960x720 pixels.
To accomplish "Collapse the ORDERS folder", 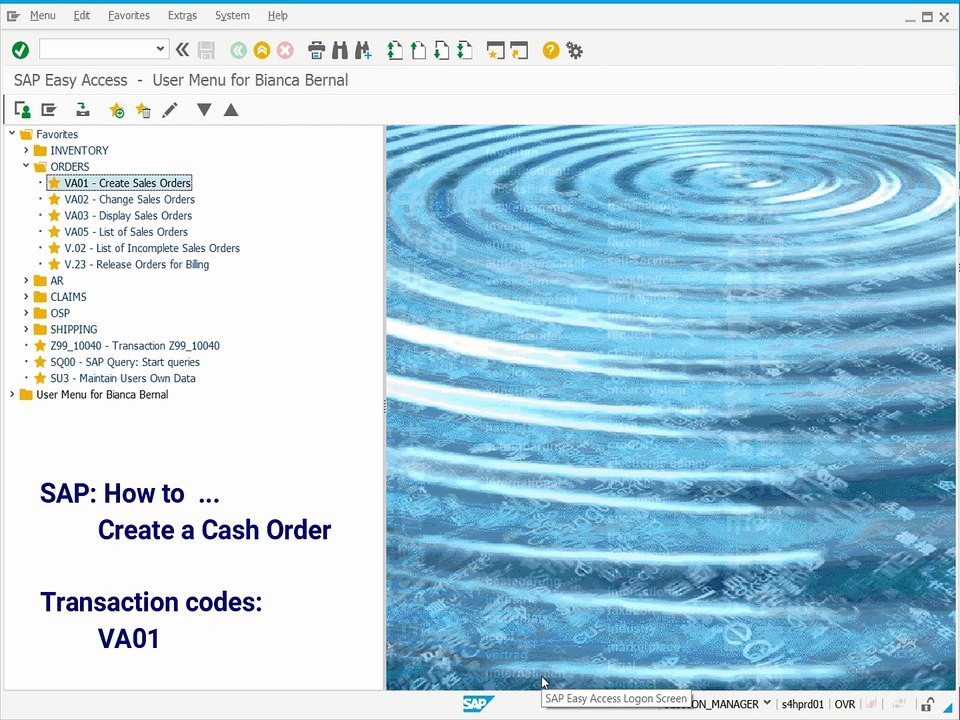I will click(x=26, y=166).
